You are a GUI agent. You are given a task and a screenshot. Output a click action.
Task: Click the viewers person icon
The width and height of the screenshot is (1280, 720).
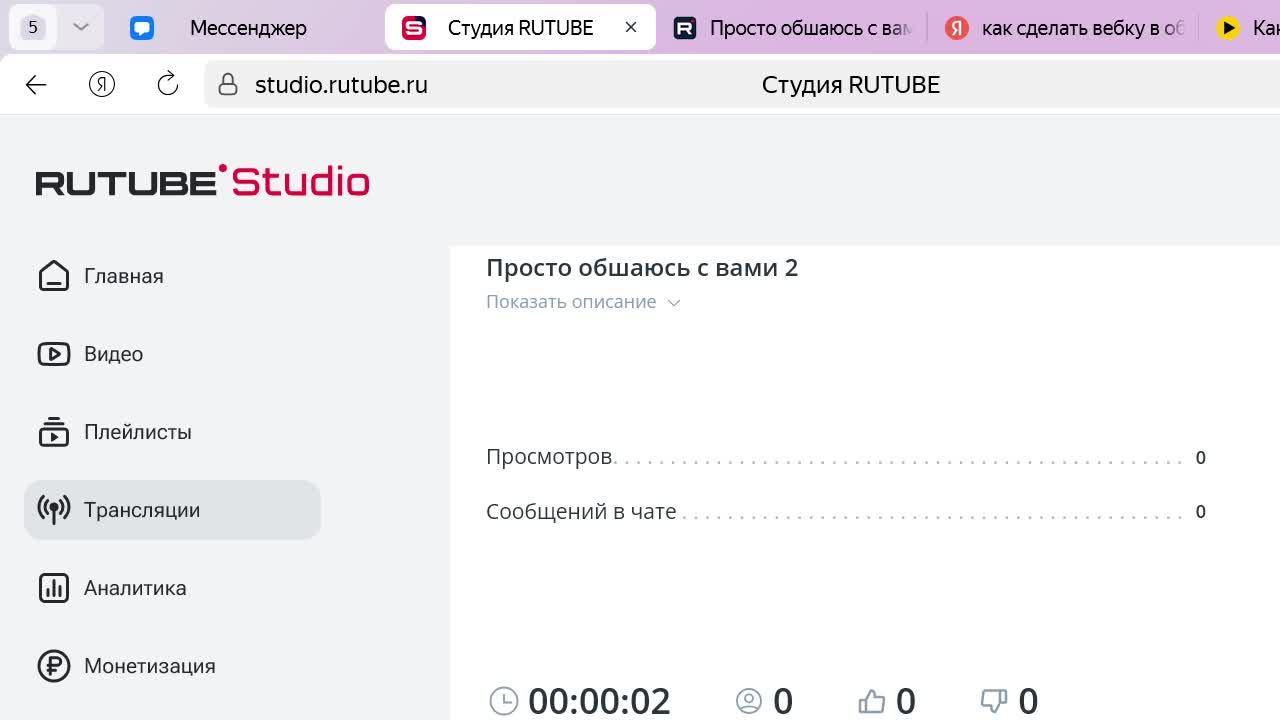click(749, 701)
